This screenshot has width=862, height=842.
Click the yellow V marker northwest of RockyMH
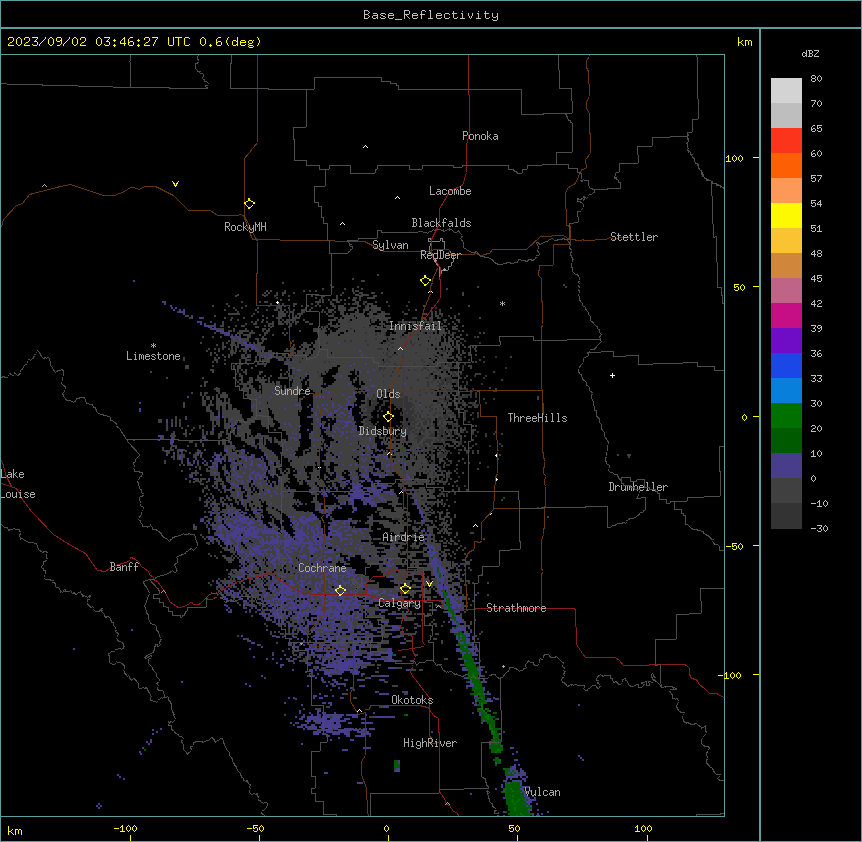(x=175, y=184)
